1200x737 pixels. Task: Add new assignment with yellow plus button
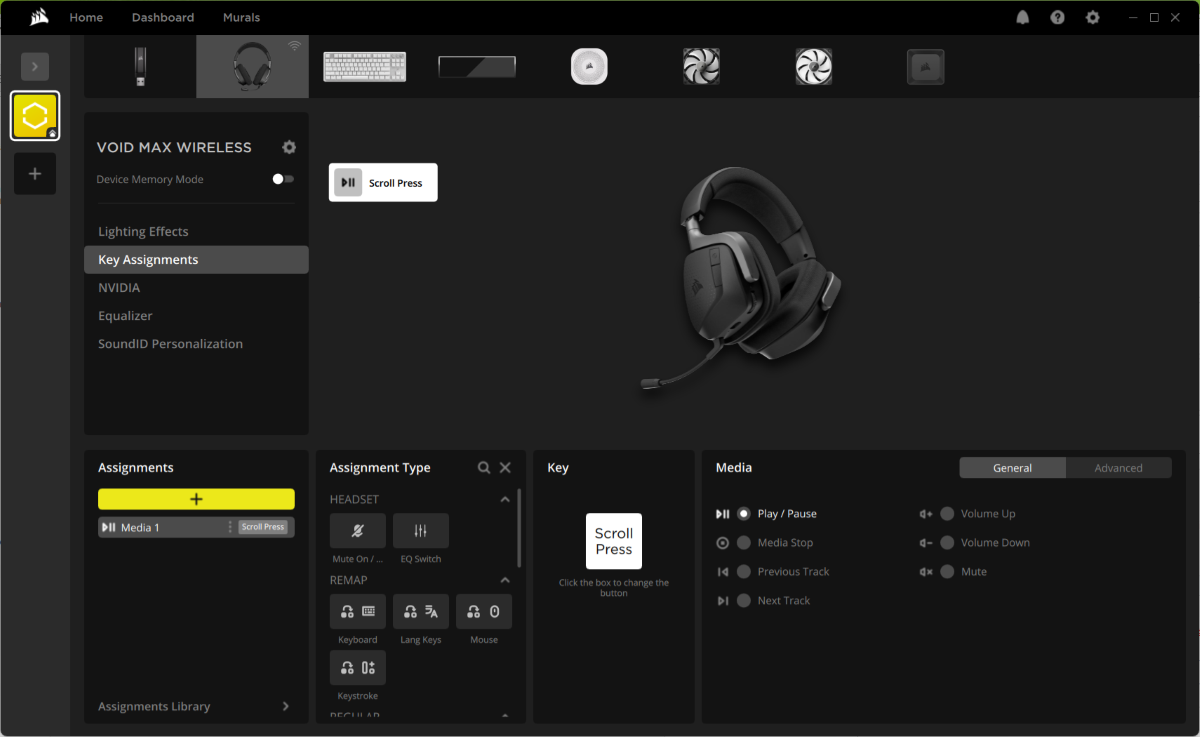click(x=196, y=499)
